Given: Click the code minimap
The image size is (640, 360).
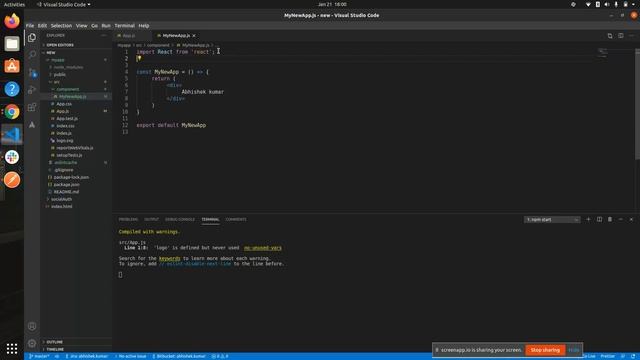Looking at the screenshot, I should 603,52.
